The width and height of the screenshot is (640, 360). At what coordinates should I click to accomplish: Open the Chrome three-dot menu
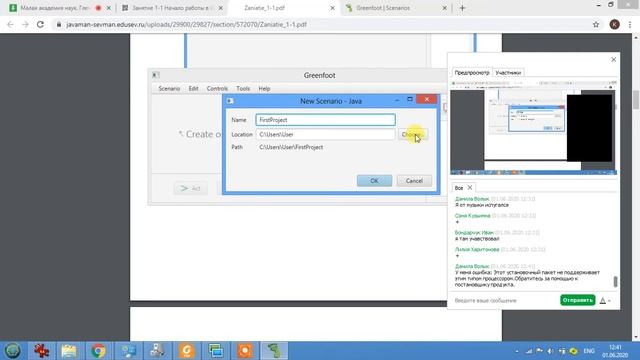click(630, 24)
